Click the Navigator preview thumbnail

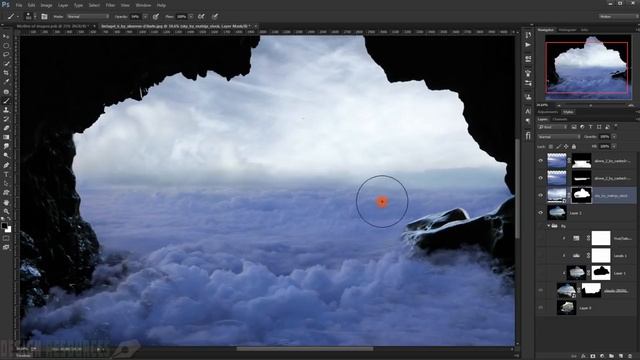[588, 67]
